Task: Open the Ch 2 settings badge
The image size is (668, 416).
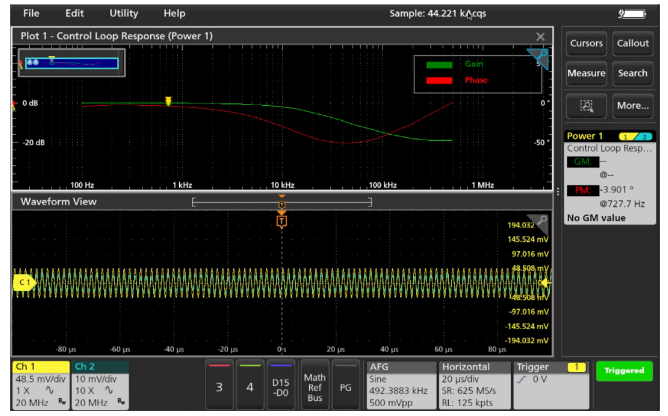Action: pos(101,385)
